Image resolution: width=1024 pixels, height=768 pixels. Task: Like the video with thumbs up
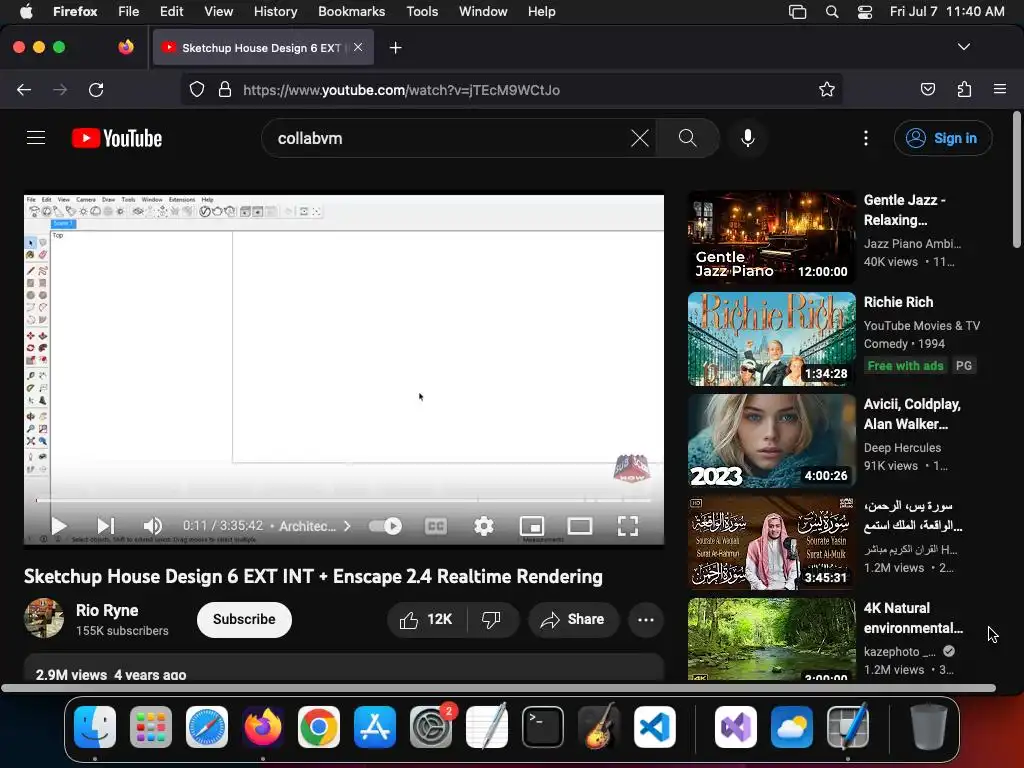click(426, 619)
